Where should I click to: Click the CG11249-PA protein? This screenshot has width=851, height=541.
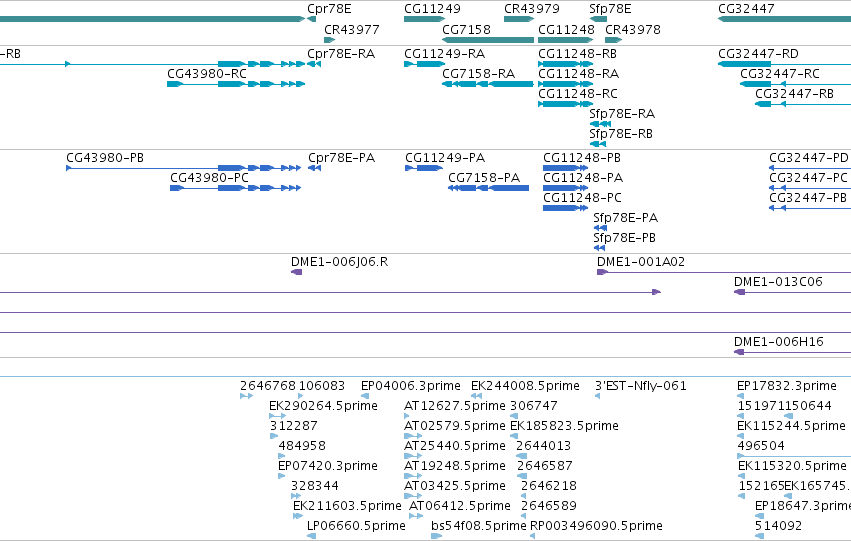(423, 168)
